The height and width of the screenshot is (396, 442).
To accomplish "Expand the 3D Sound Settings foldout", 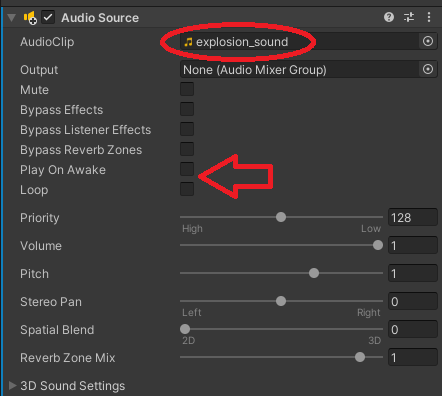I will 13,385.
